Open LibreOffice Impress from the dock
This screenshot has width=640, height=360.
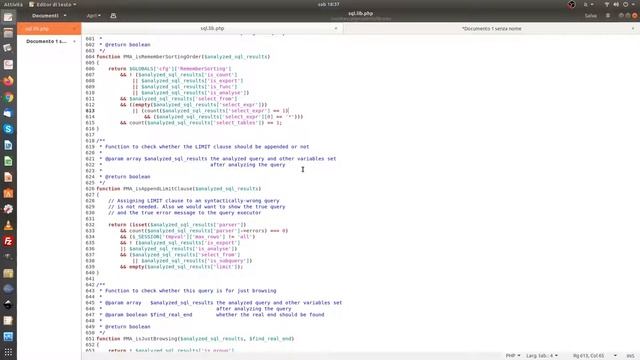8,177
